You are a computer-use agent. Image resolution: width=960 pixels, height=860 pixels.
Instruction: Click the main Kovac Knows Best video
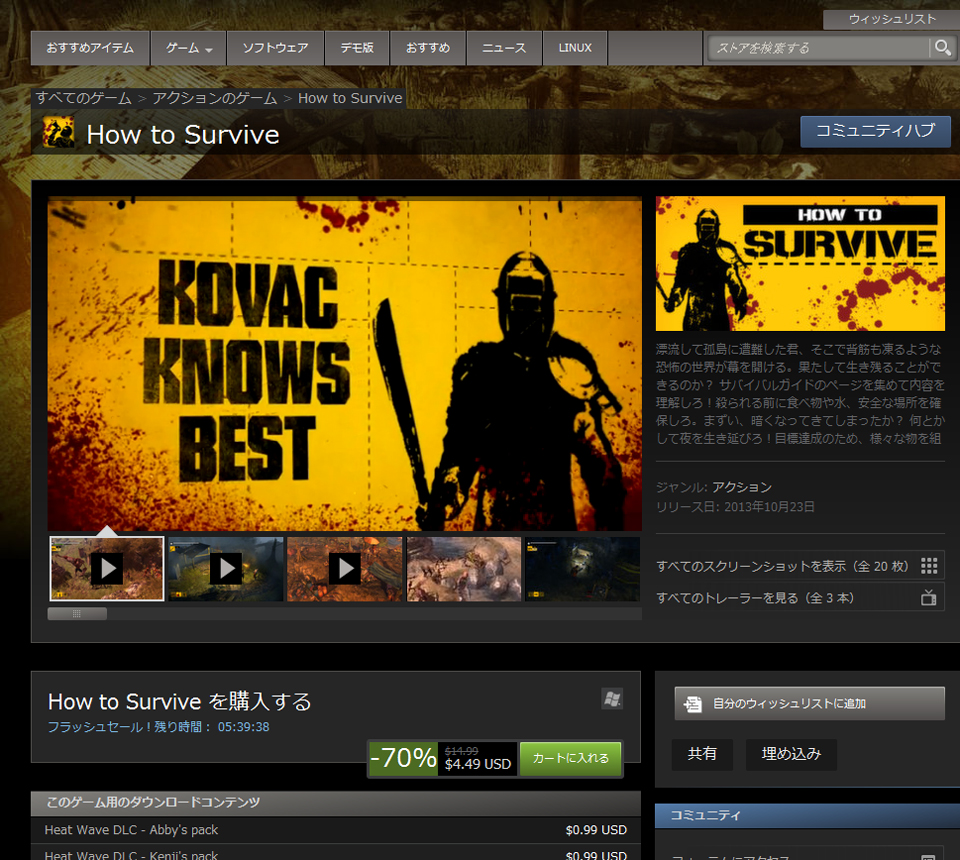click(x=345, y=364)
